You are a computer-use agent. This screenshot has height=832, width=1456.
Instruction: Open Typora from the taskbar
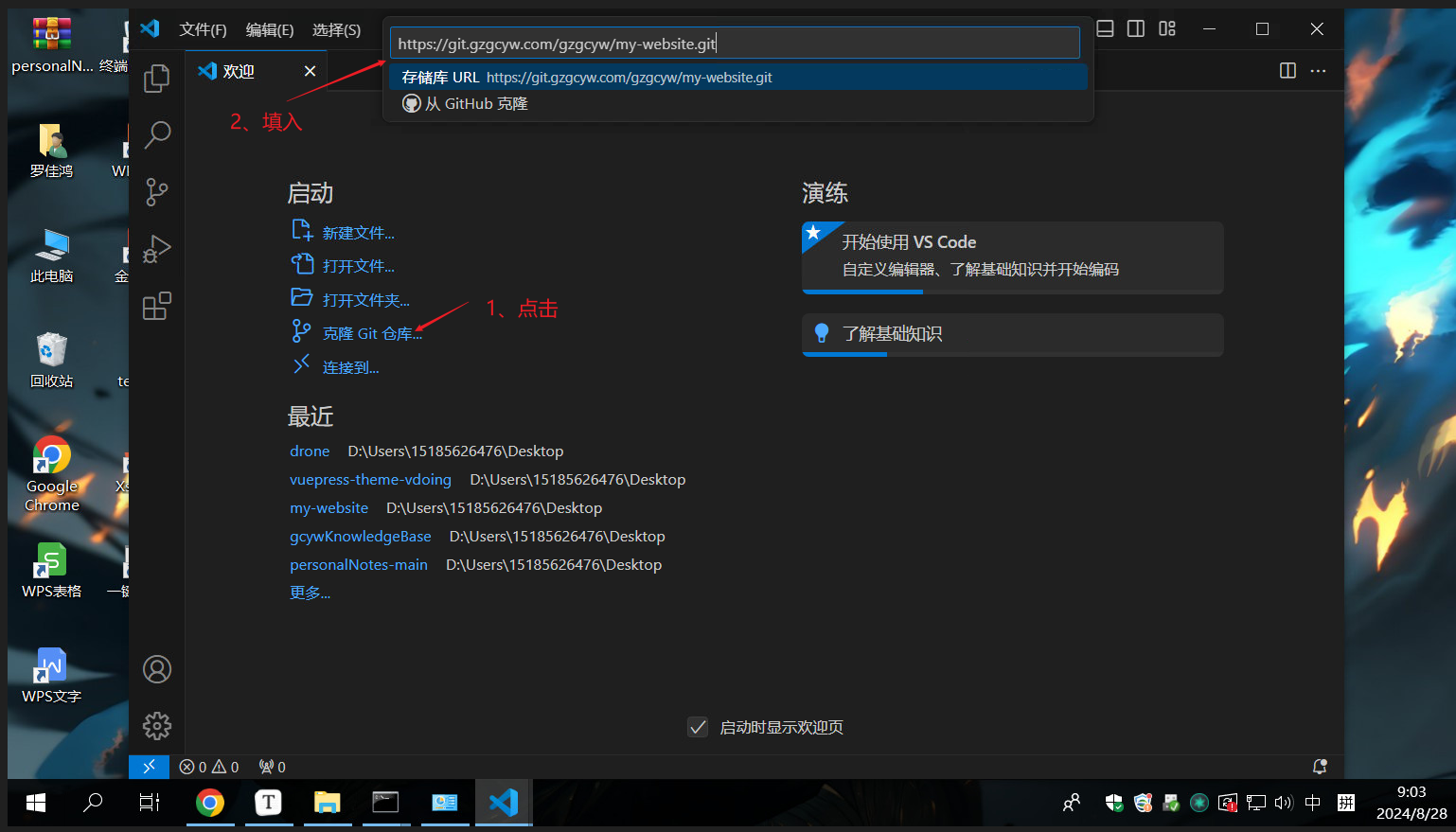[269, 803]
